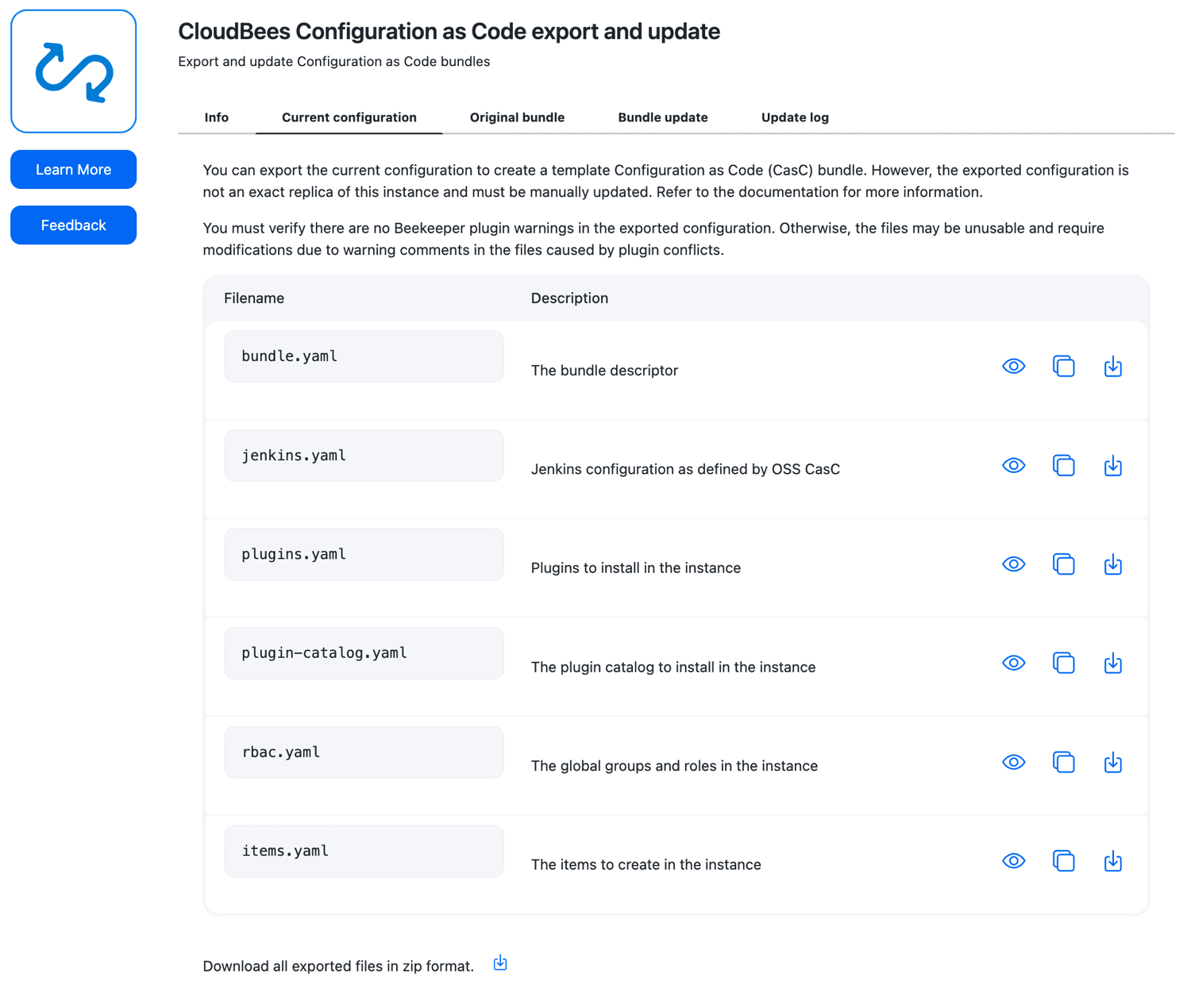Image resolution: width=1191 pixels, height=1008 pixels.
Task: View jenkins.yaml with the eye icon
Action: click(x=1013, y=465)
